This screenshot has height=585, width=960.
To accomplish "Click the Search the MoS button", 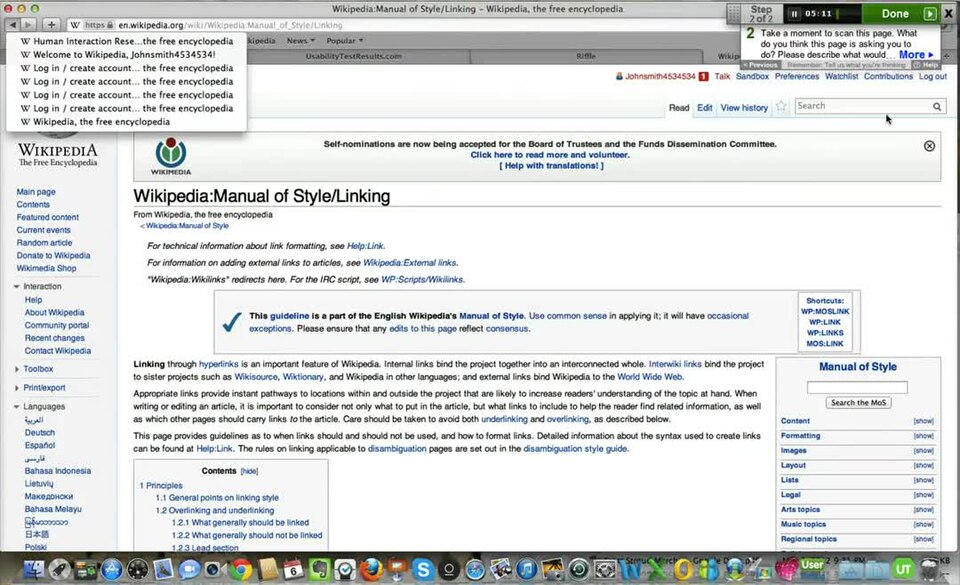I will pyautogui.click(x=858, y=403).
